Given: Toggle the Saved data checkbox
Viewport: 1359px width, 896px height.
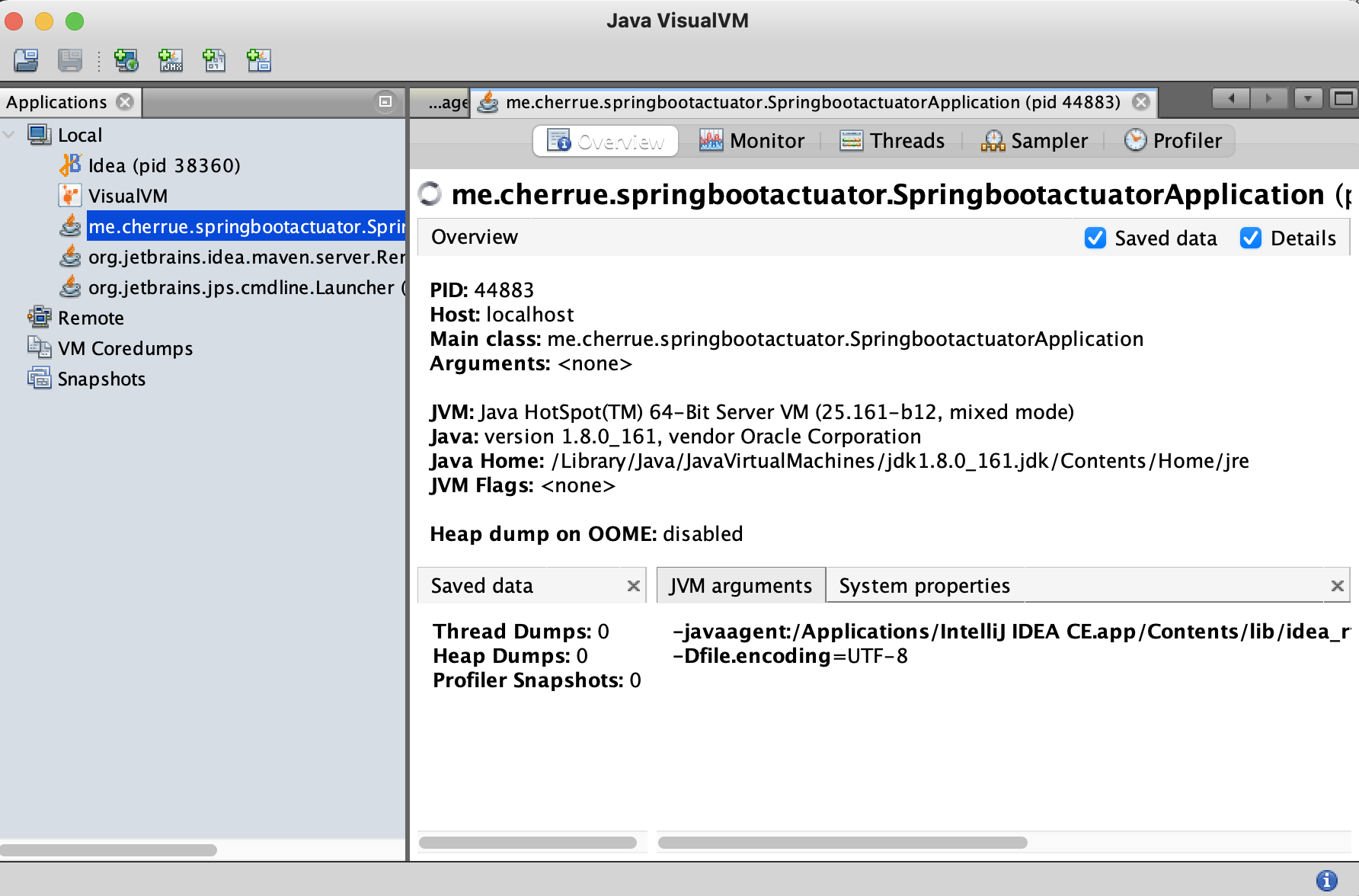Looking at the screenshot, I should click(1095, 238).
